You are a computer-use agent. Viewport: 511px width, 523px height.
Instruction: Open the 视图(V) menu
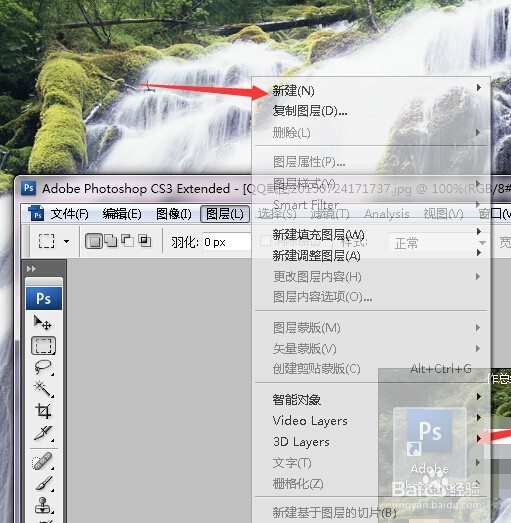click(444, 214)
